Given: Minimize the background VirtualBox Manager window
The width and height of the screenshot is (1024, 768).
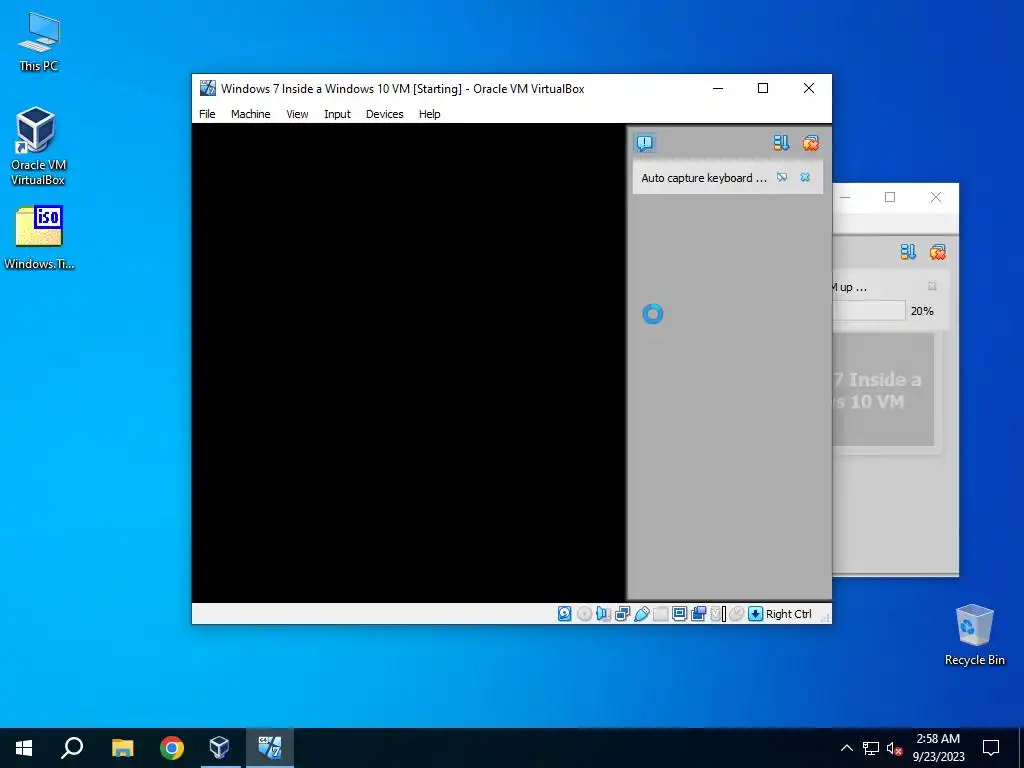Looking at the screenshot, I should [x=844, y=197].
